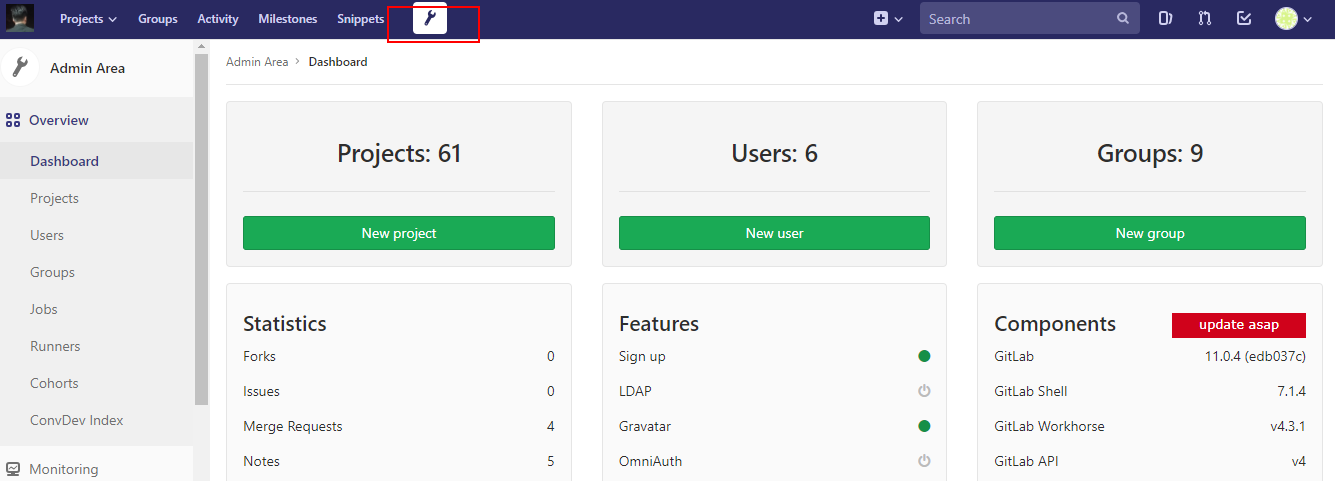Click the LDAP power-off status icon
This screenshot has width=1335, height=481.
924,391
